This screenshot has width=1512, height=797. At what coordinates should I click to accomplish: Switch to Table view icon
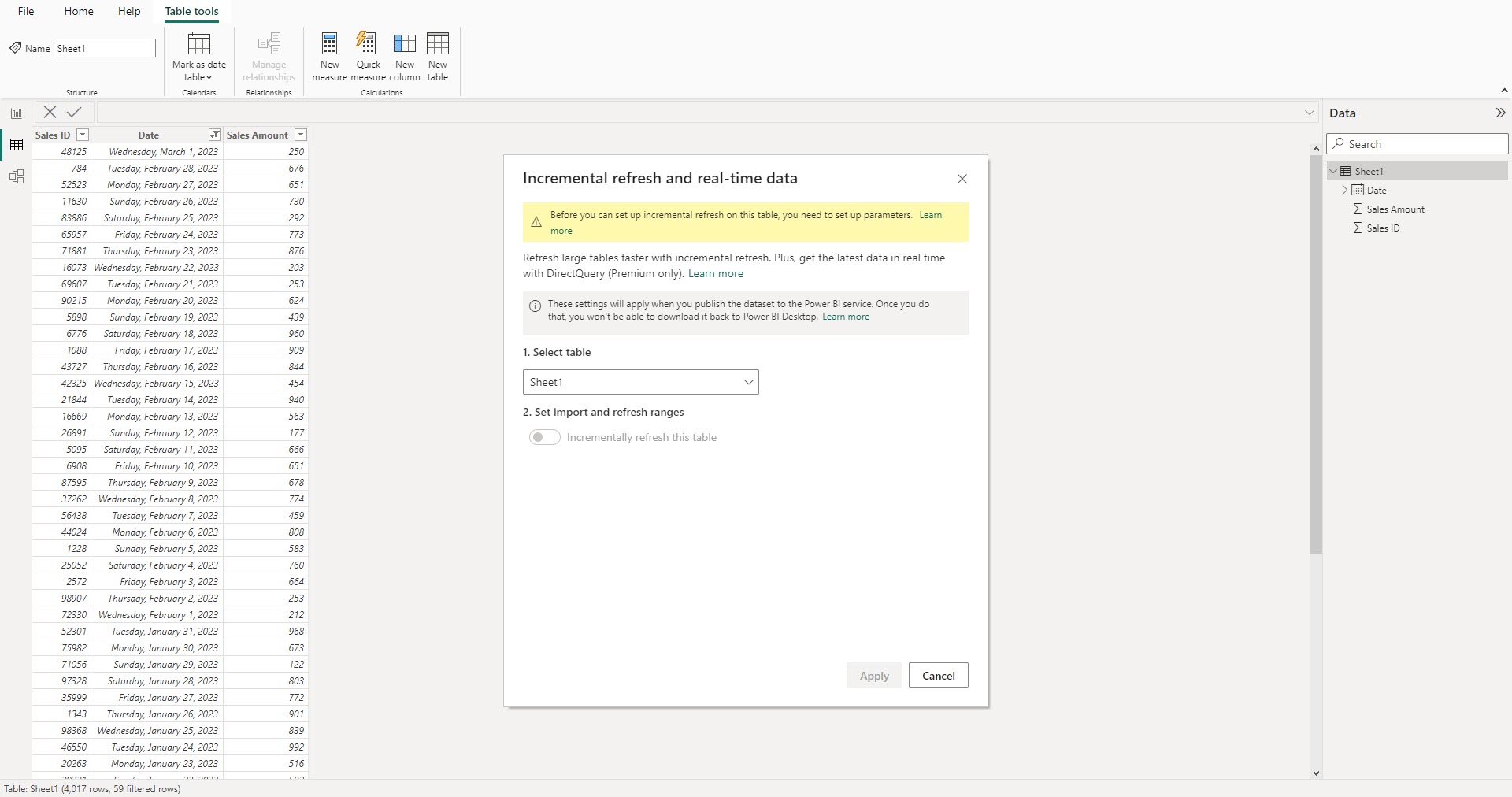coord(17,145)
